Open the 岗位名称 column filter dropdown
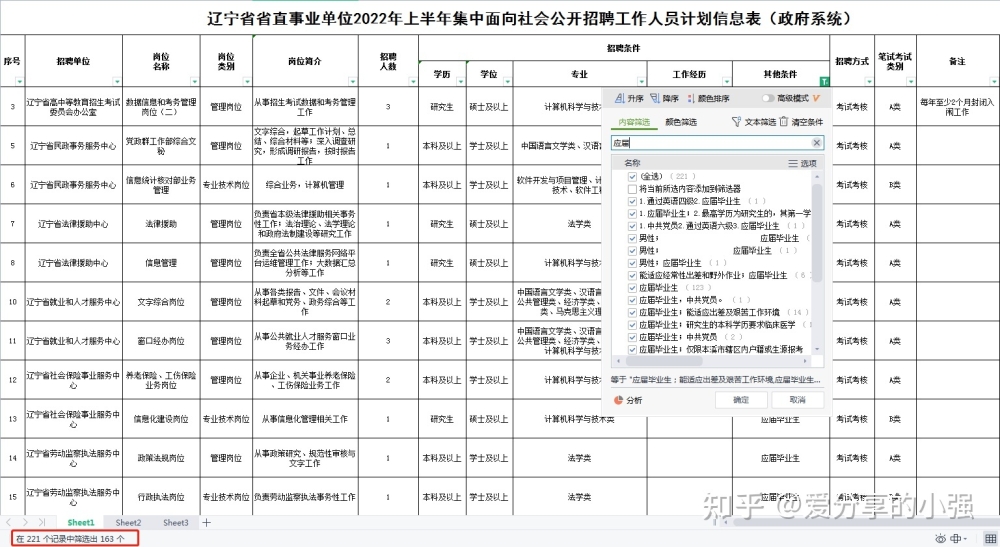The image size is (1000, 547). click(195, 82)
